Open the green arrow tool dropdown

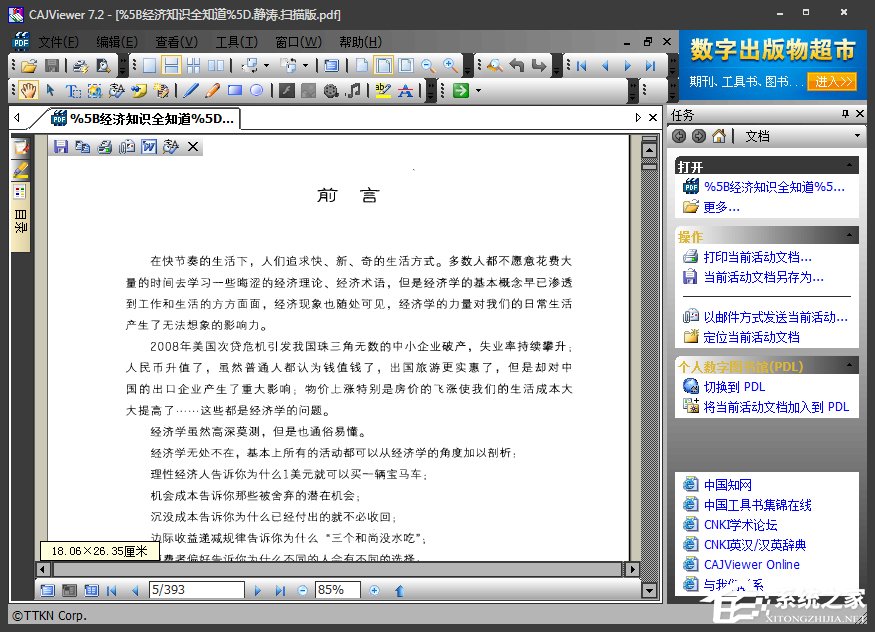tap(476, 91)
